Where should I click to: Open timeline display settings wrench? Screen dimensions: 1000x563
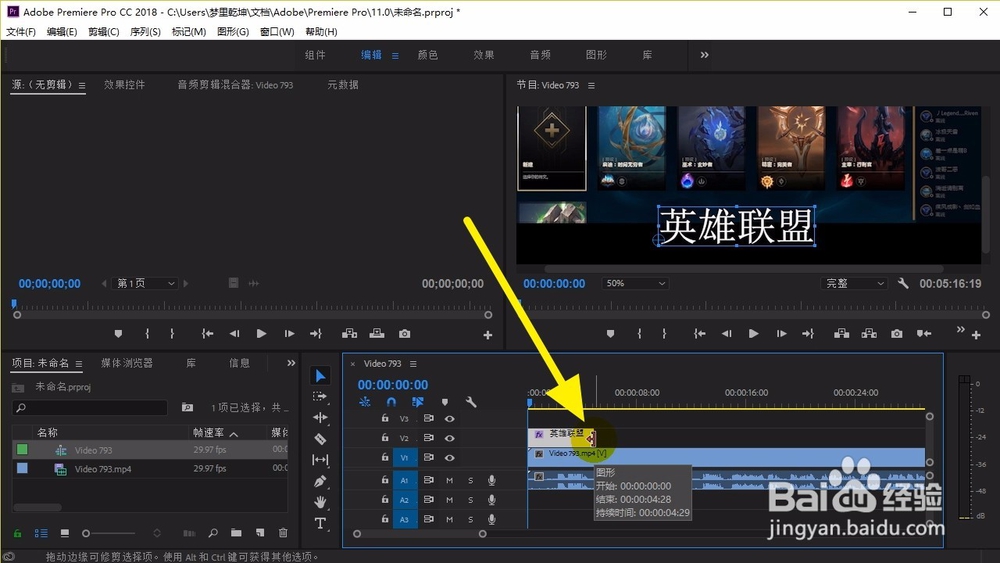(471, 402)
